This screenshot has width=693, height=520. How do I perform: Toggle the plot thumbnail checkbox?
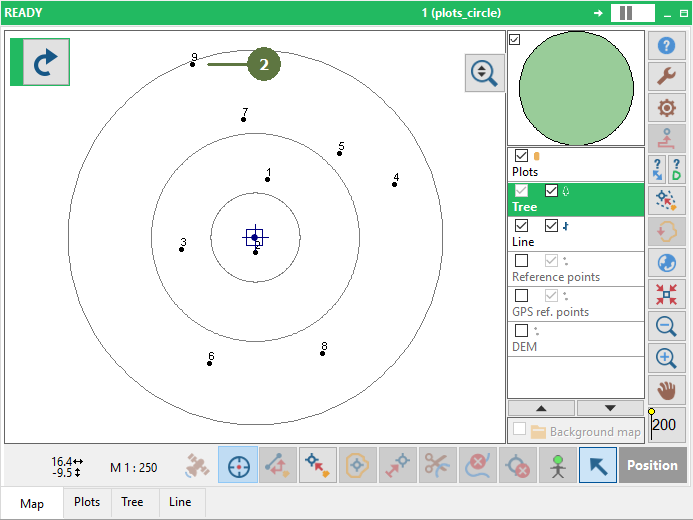514,39
